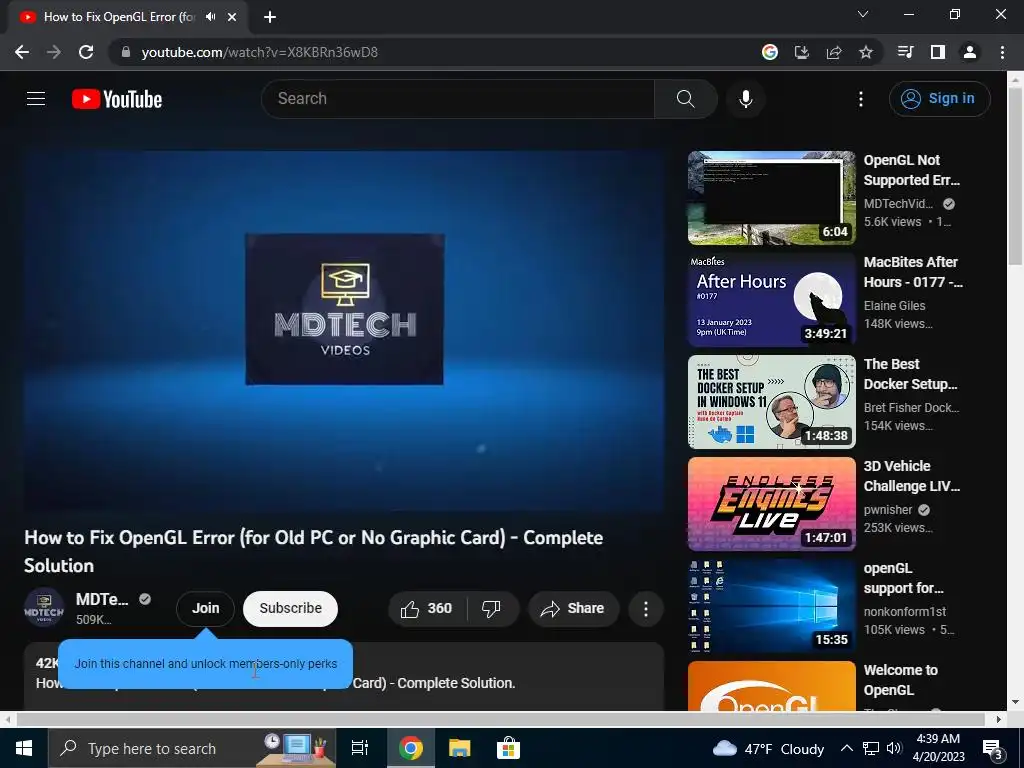The height and width of the screenshot is (768, 1024).
Task: Open volume control in system tray
Action: (x=894, y=748)
